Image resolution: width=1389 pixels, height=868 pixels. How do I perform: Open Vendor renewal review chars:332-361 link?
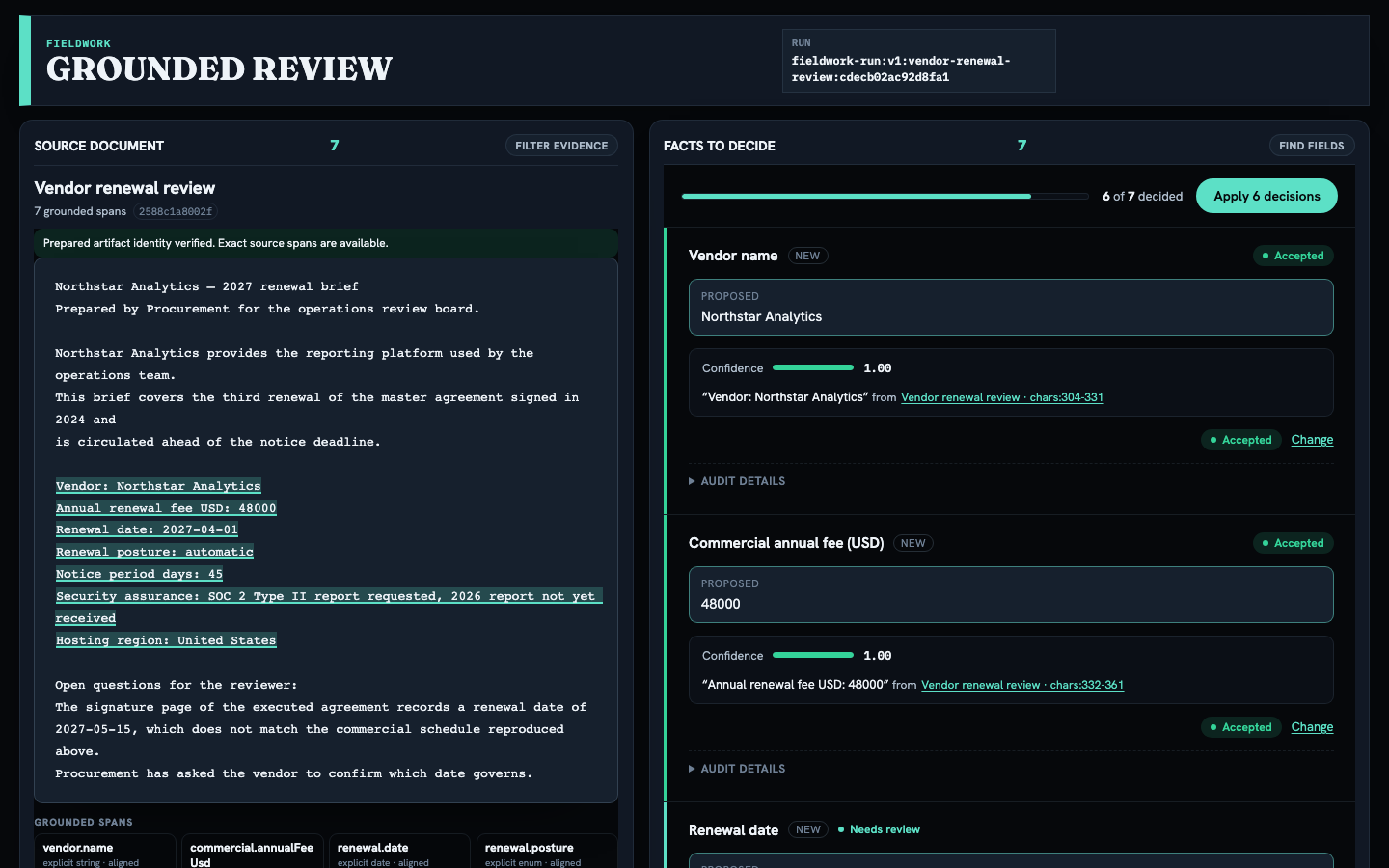pyautogui.click(x=1022, y=685)
